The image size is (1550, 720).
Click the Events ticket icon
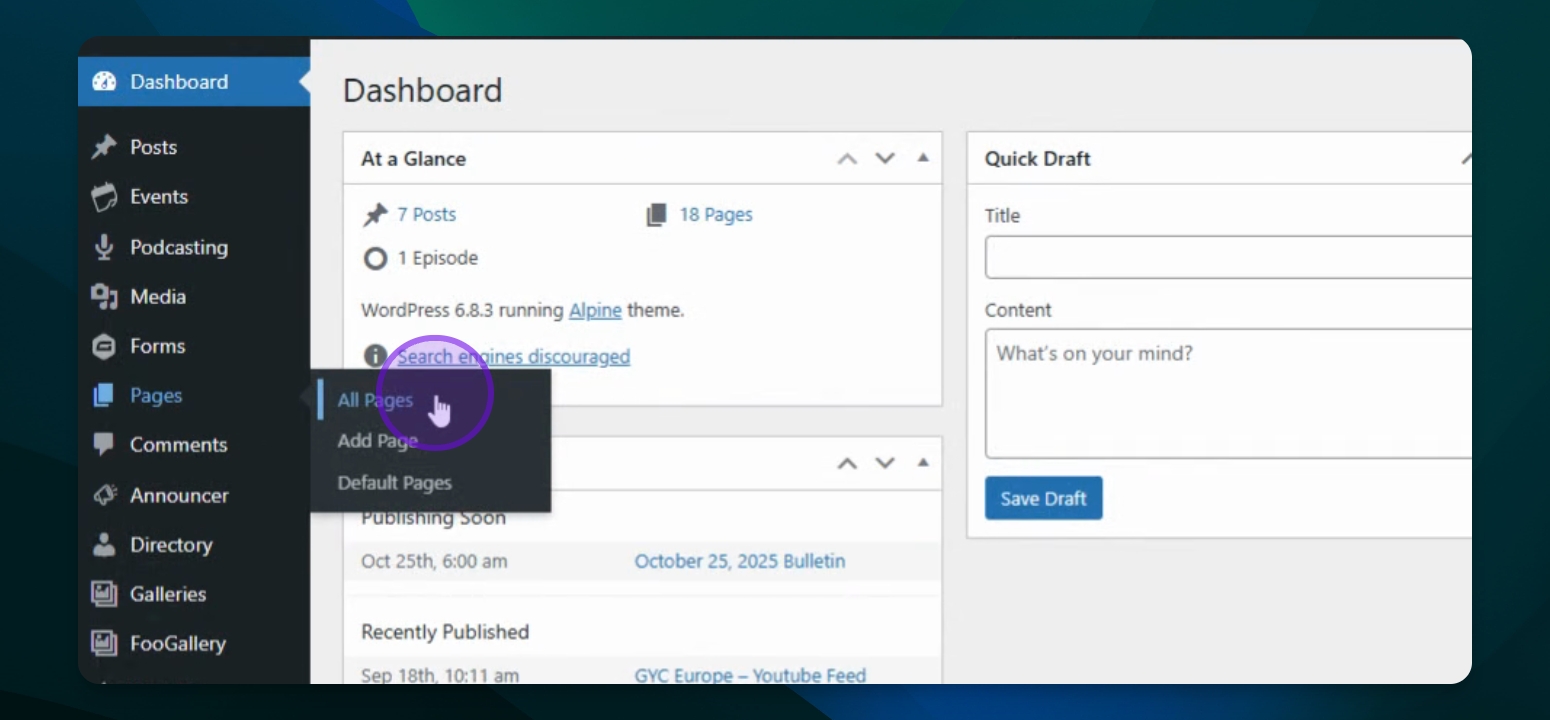(104, 197)
